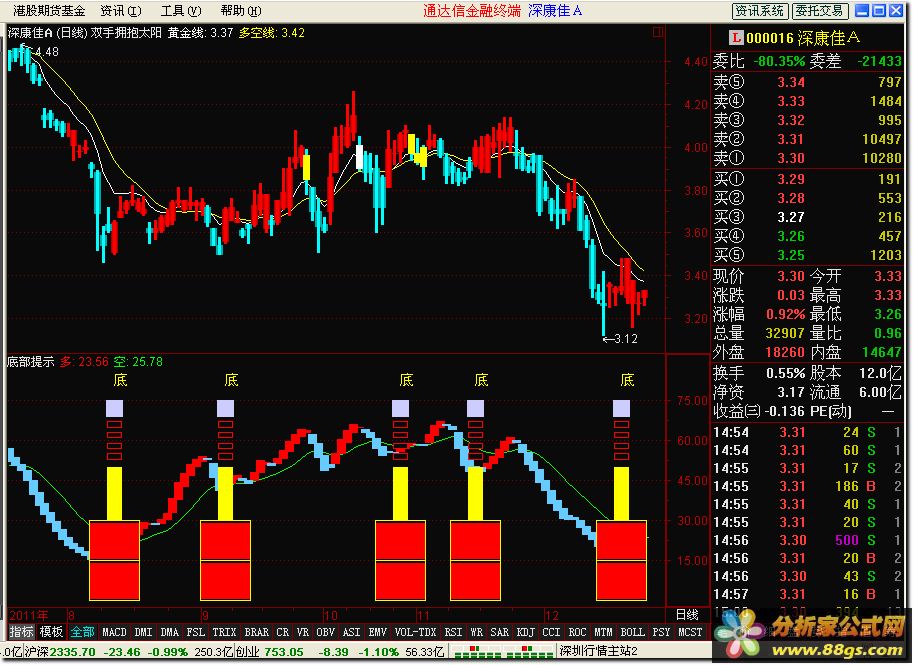Screen dimensions: 914x665
Task: Click the 创业 index value 753.05
Action: (284, 652)
